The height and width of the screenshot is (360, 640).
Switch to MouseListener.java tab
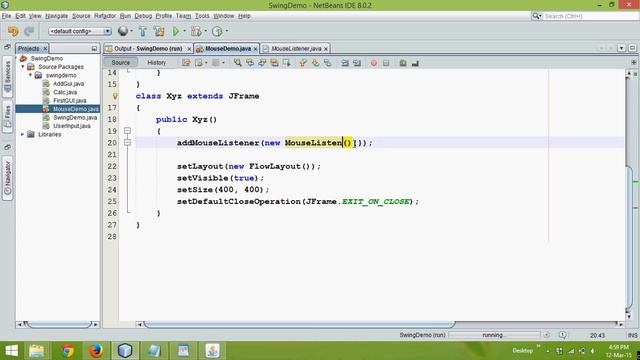click(x=296, y=49)
